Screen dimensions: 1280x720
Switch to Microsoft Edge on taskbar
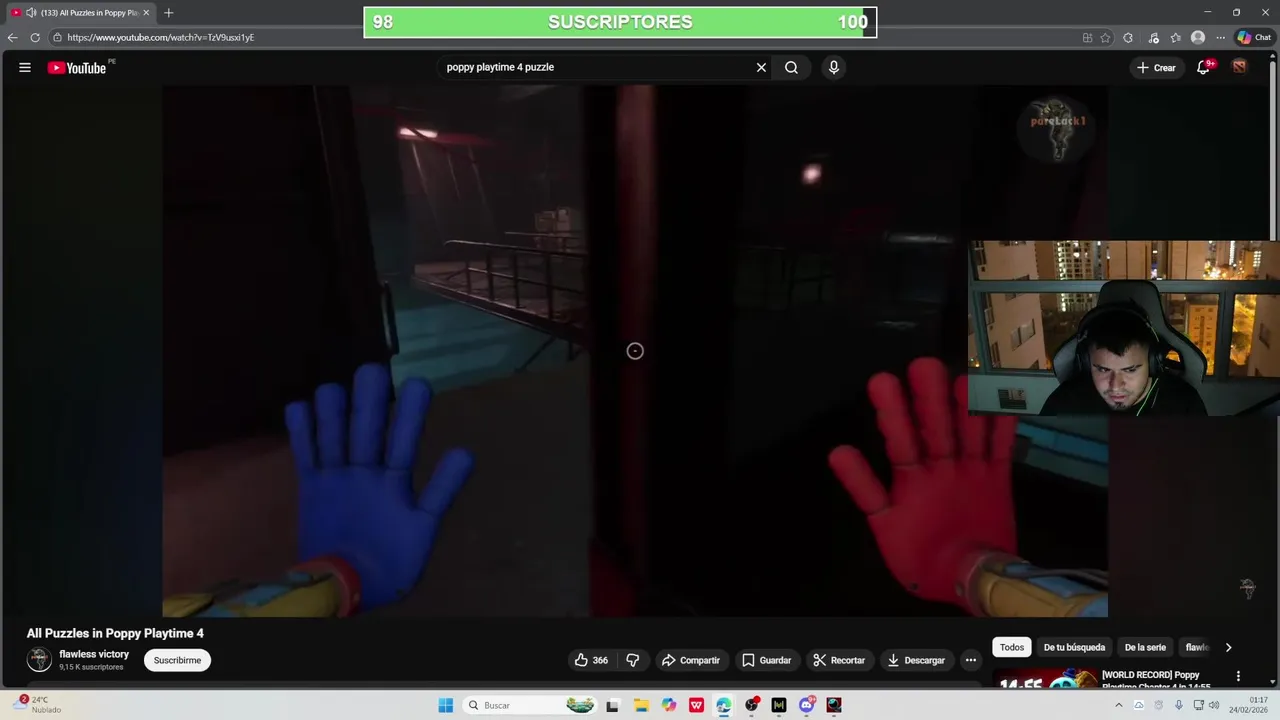coord(724,705)
